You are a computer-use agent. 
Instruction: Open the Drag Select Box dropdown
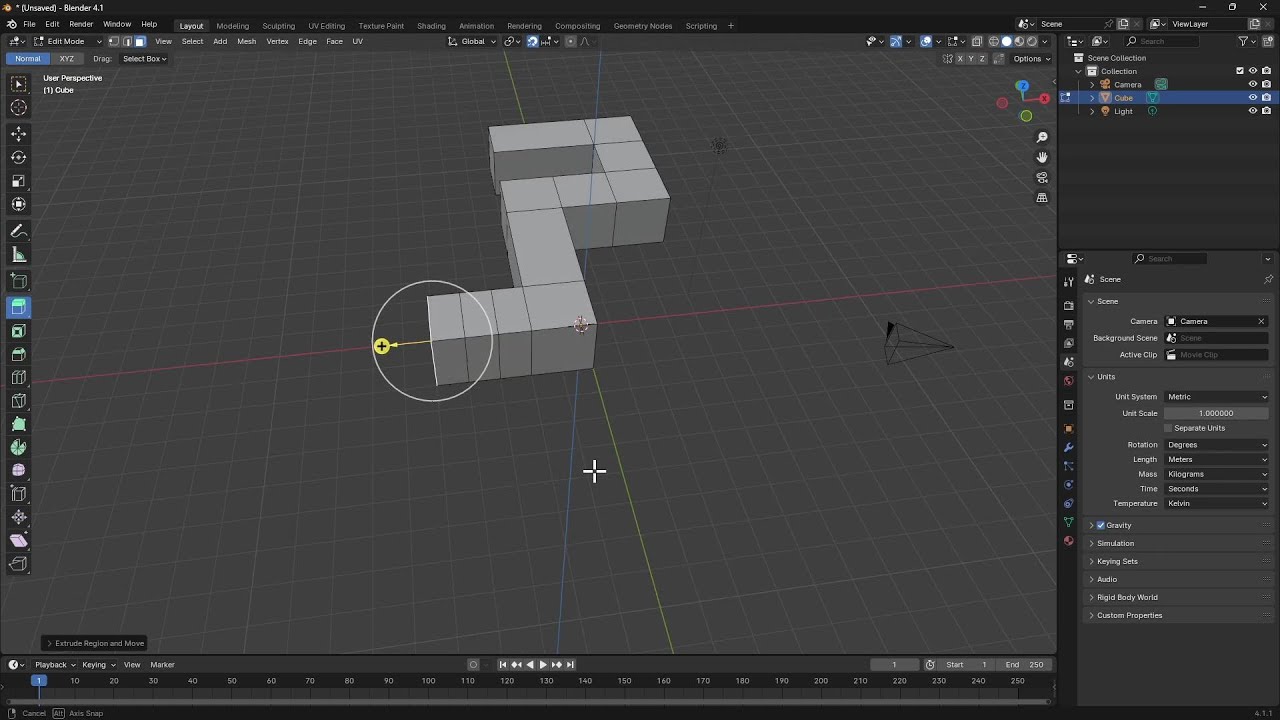tap(143, 59)
